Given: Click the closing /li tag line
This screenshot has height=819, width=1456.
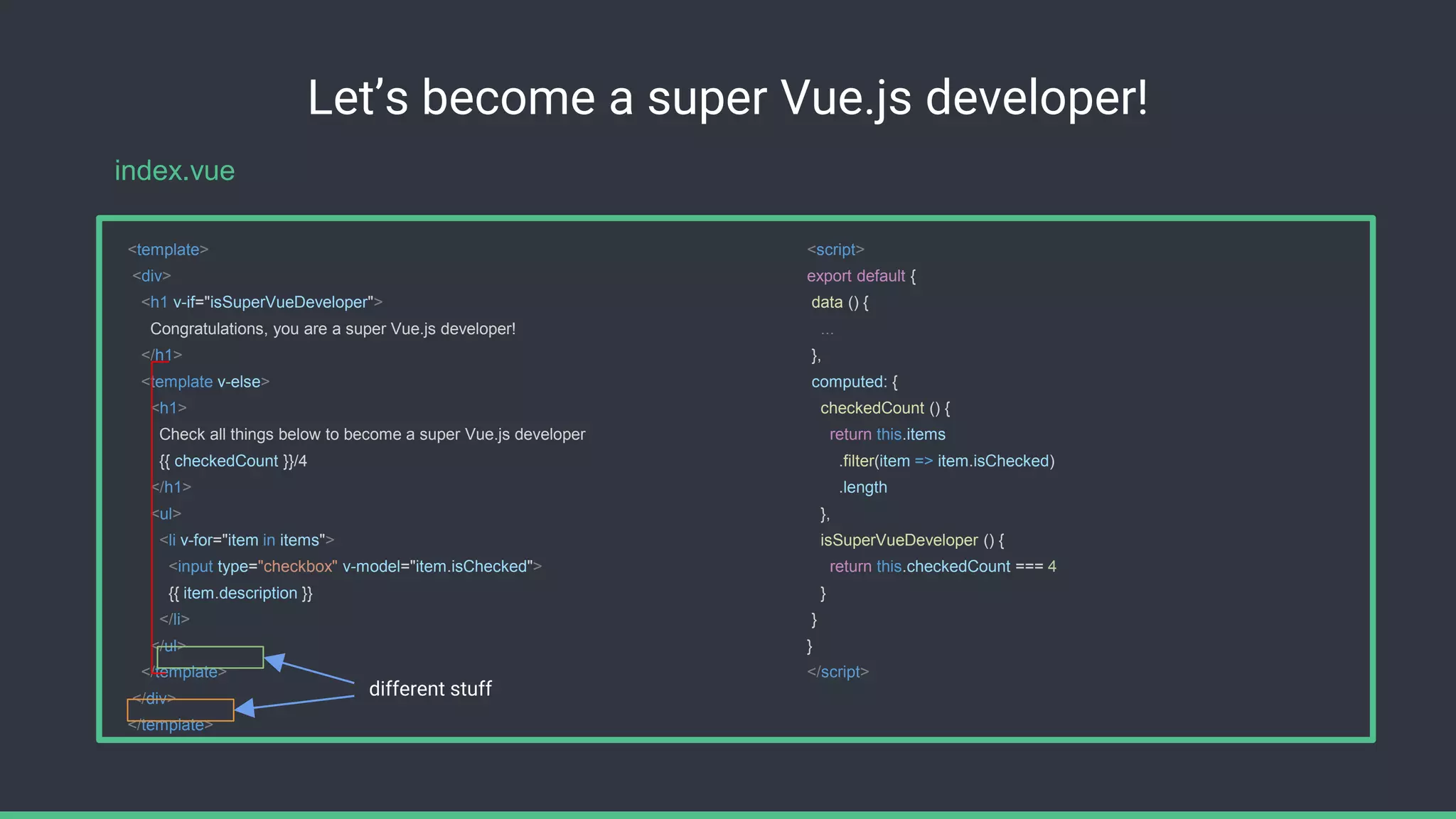Looking at the screenshot, I should (174, 619).
